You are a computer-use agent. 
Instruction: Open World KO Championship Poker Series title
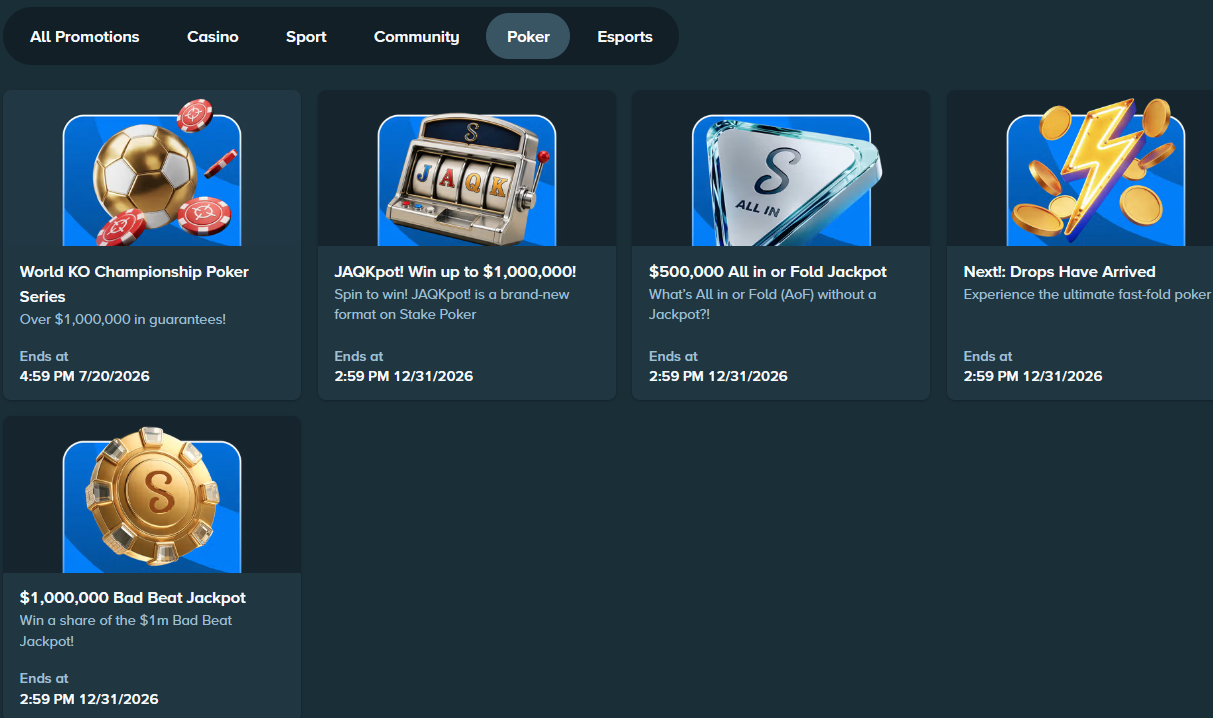point(134,284)
